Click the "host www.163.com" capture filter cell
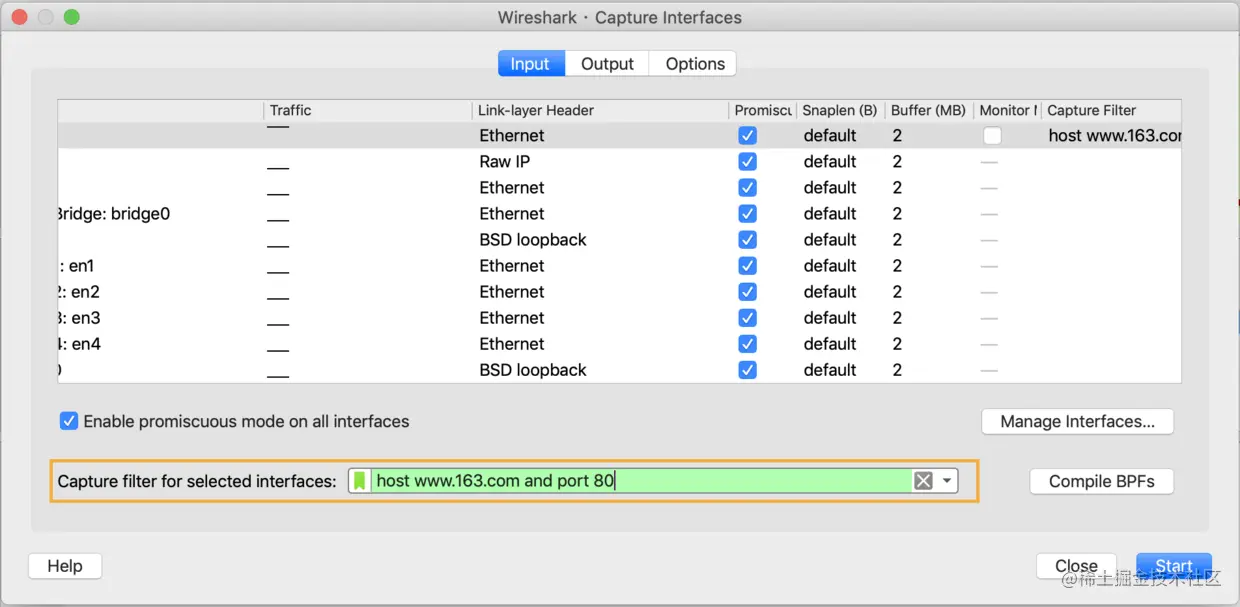The height and width of the screenshot is (607, 1240). coord(1114,136)
